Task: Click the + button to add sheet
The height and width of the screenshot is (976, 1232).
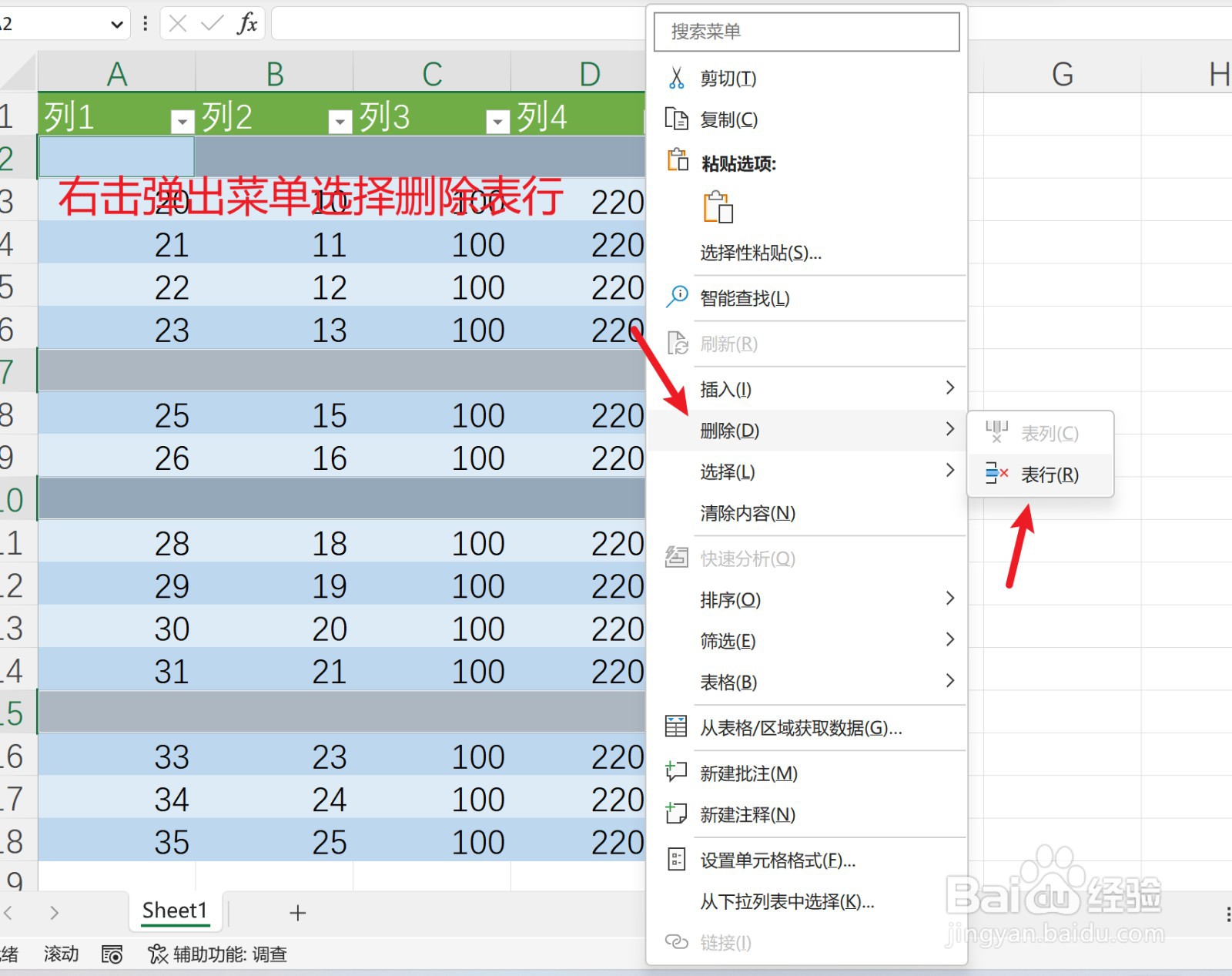Action: pyautogui.click(x=297, y=912)
